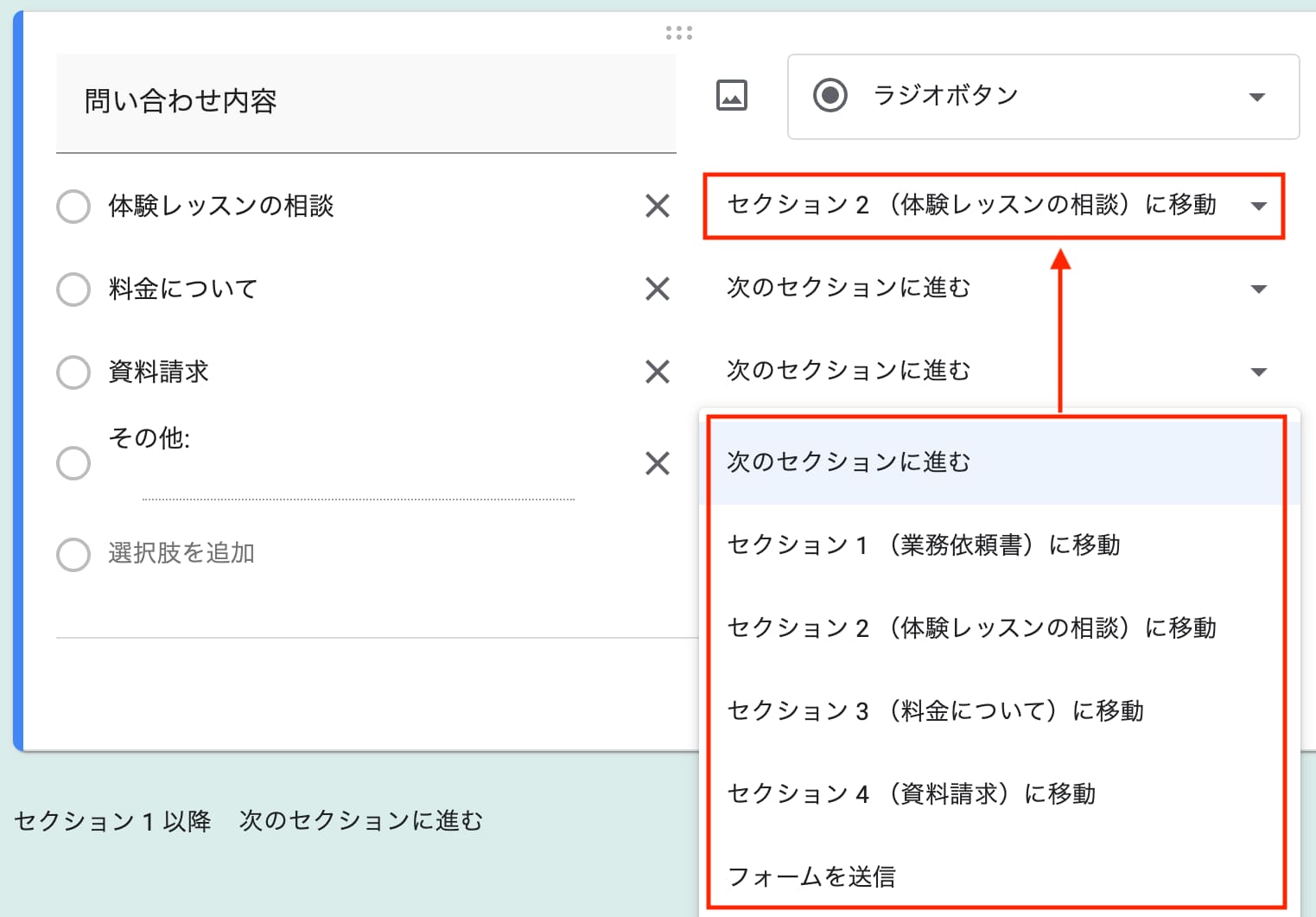Select the 体験レッスンの相談 radio button
The image size is (1316, 917).
[x=73, y=207]
